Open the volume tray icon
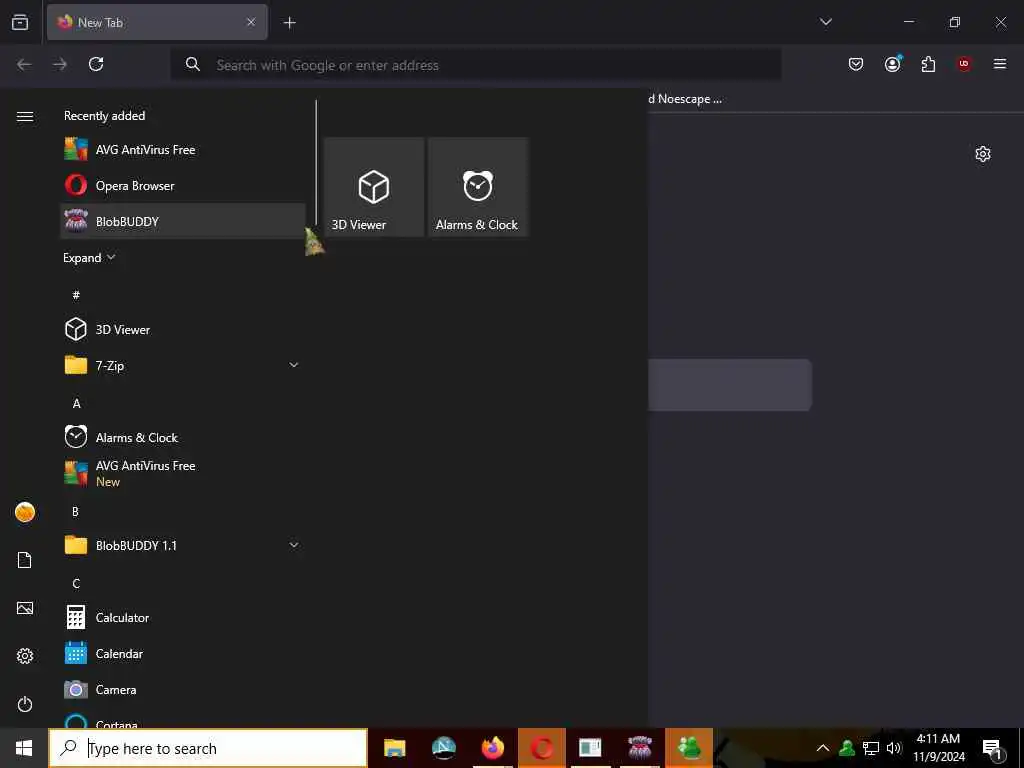 coord(894,748)
